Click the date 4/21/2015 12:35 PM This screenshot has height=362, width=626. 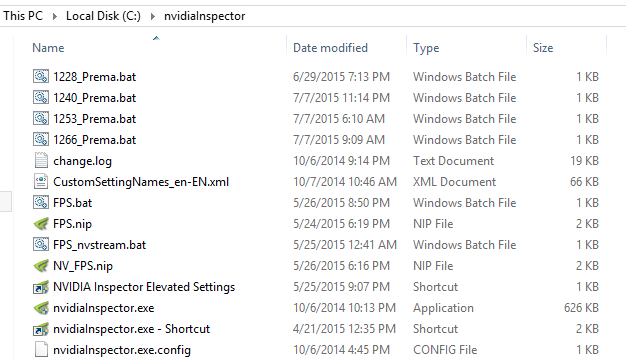pos(345,329)
